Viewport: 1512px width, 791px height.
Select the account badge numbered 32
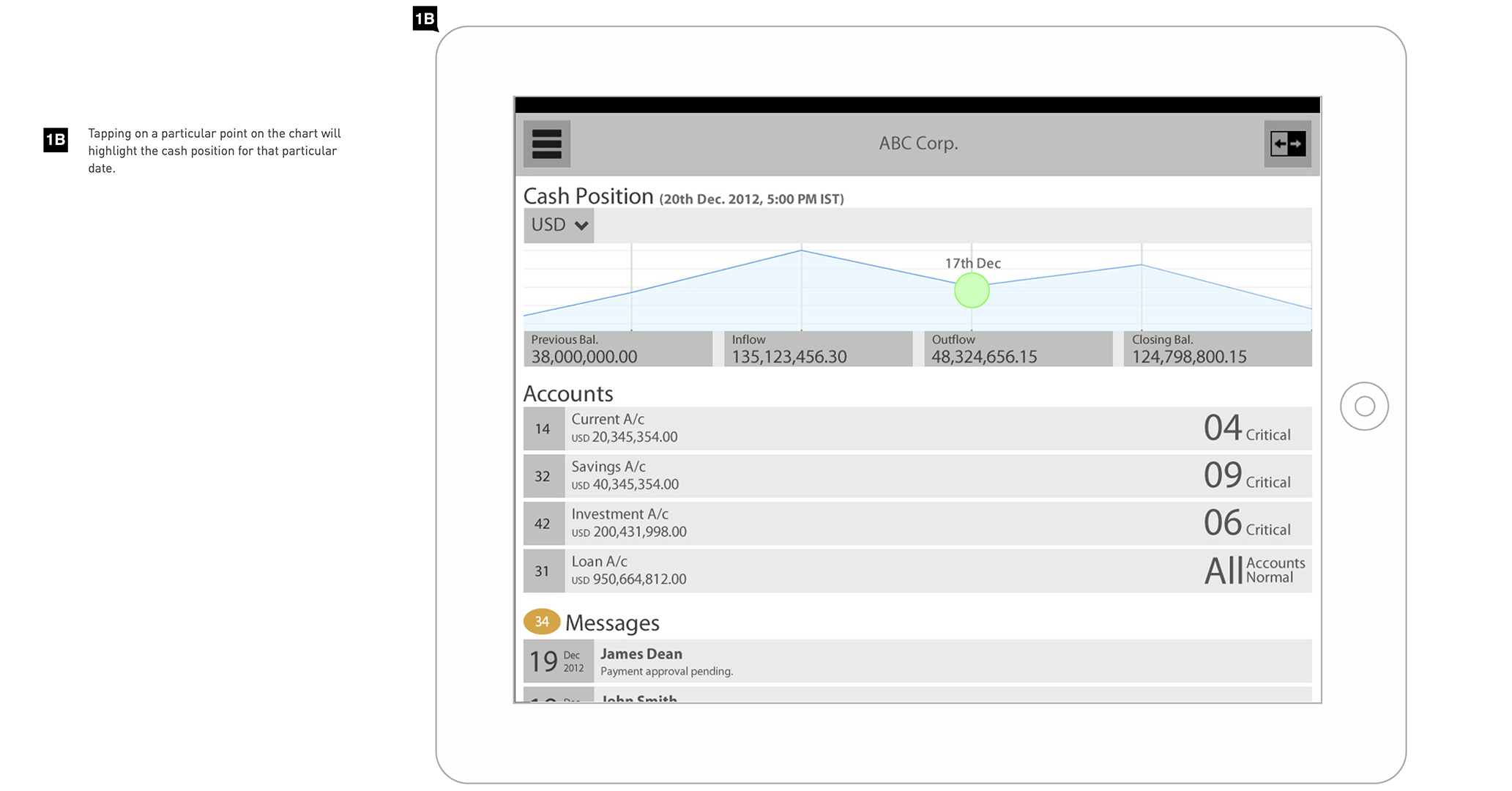[x=543, y=475]
